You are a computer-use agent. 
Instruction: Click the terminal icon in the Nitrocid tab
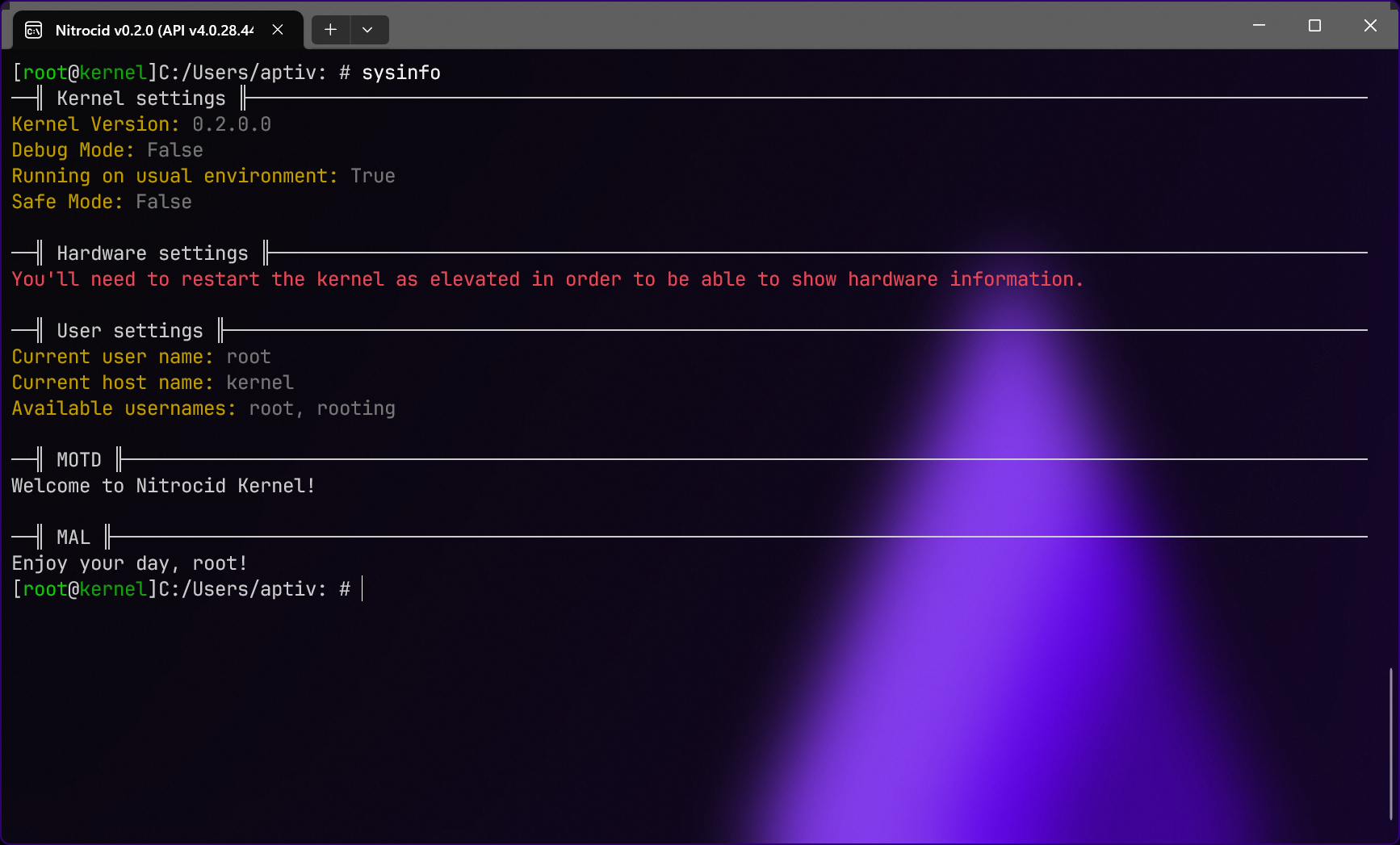tap(33, 31)
